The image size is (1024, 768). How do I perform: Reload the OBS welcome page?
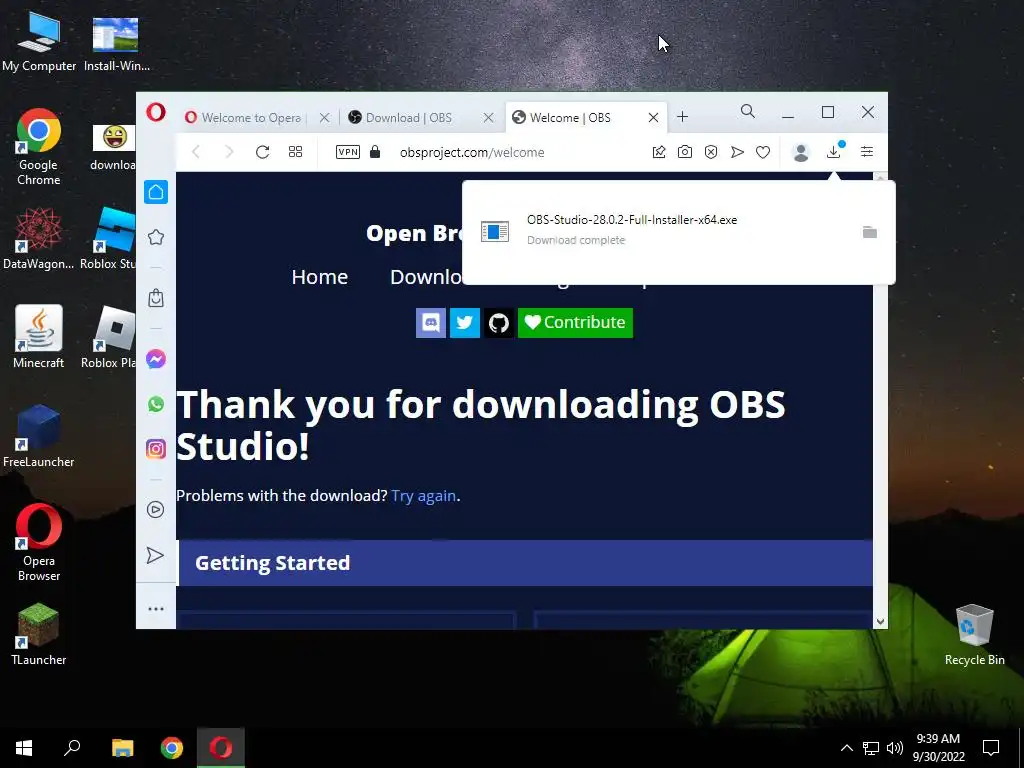263,152
